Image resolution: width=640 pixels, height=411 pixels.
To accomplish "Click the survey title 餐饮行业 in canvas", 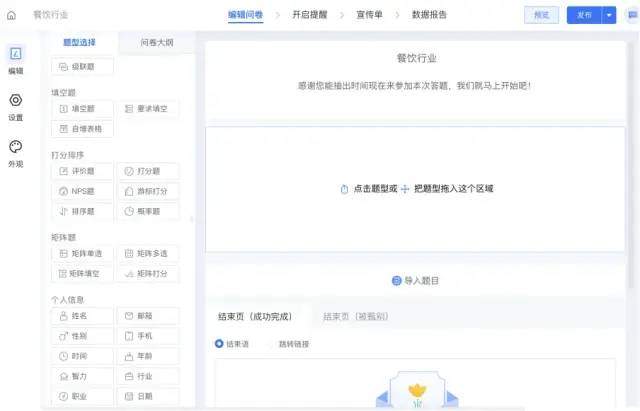I will [416, 59].
